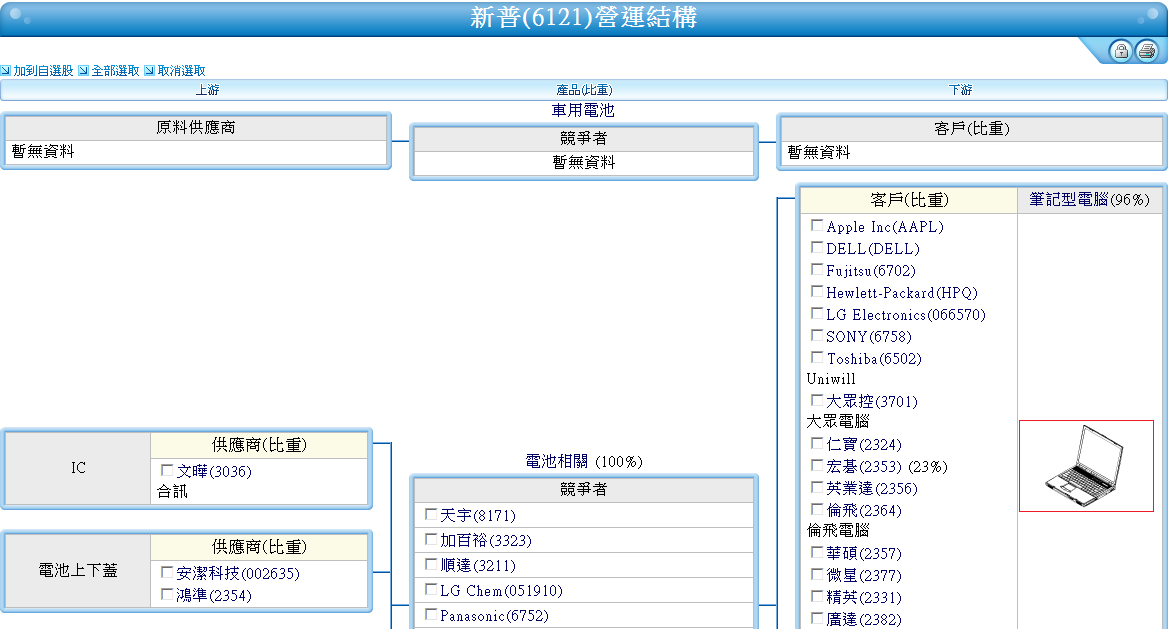
Task: Open the Hewlett-Packard(HPQ) link
Action: pyautogui.click(x=902, y=292)
